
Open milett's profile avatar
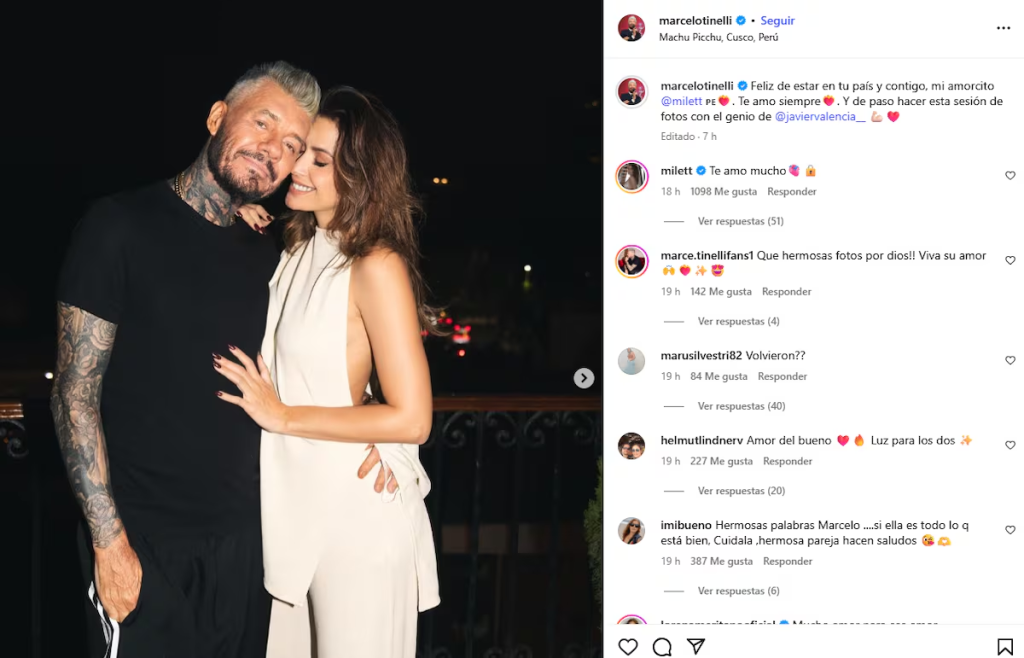pos(631,176)
